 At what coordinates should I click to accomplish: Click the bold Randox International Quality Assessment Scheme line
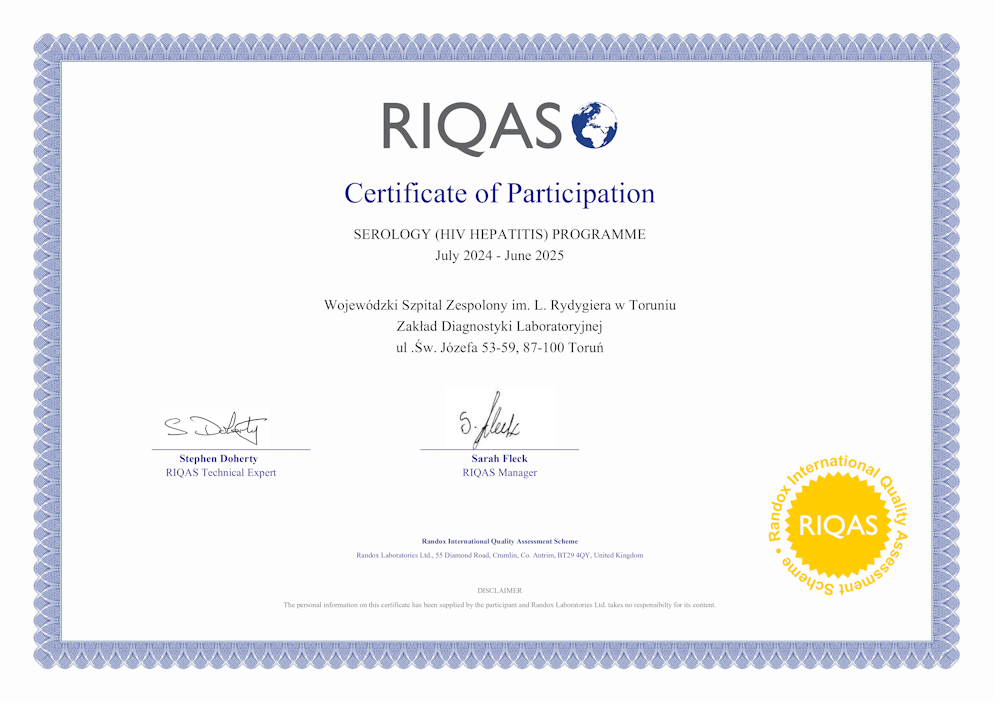point(499,541)
